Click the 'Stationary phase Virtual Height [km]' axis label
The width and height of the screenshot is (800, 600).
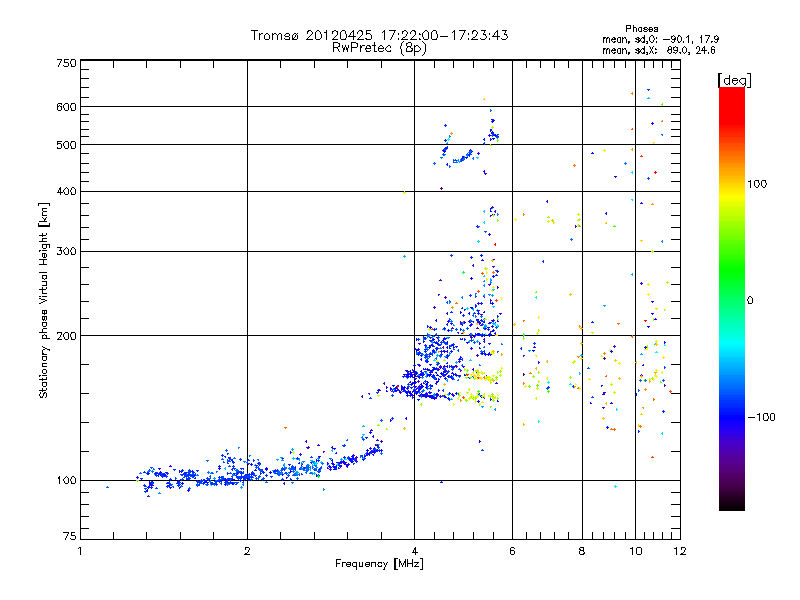pyautogui.click(x=43, y=300)
